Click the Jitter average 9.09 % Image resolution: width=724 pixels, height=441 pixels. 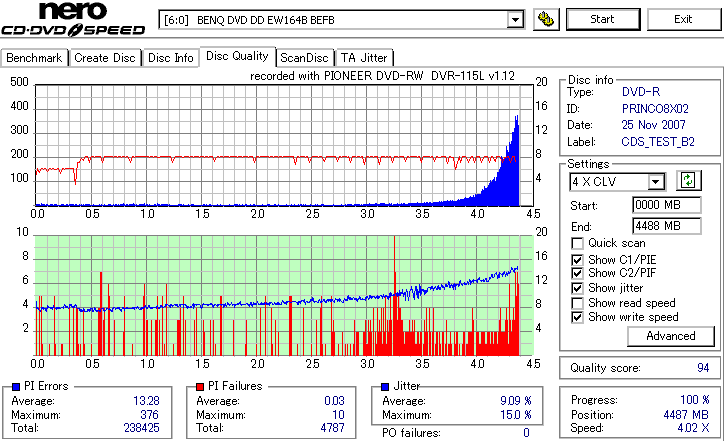516,401
